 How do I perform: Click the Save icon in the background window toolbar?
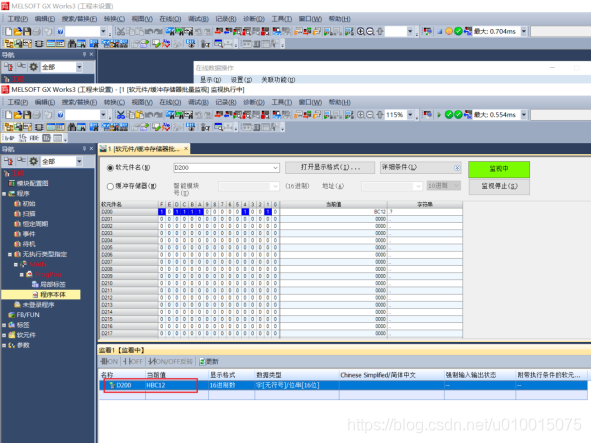tap(27, 31)
